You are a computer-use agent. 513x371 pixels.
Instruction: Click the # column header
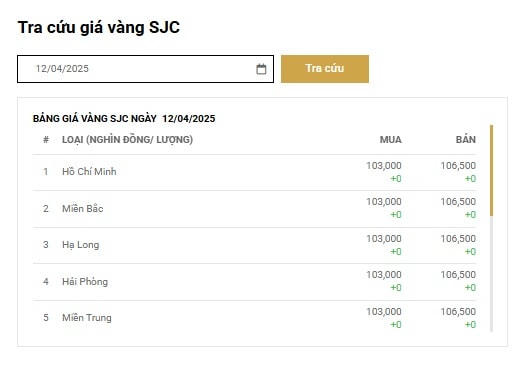point(46,139)
